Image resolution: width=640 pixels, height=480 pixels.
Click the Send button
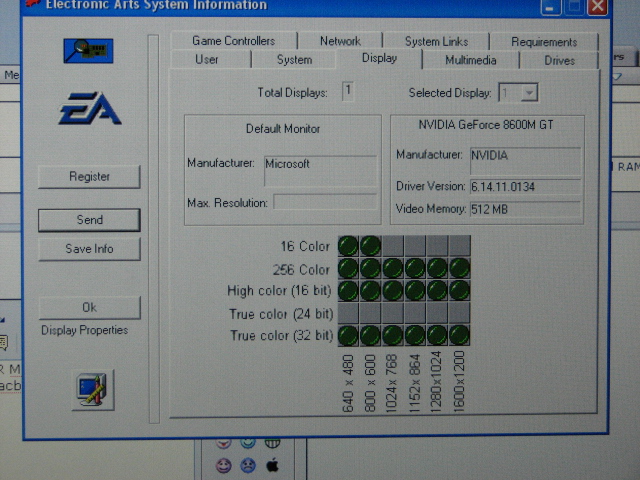[x=89, y=220]
